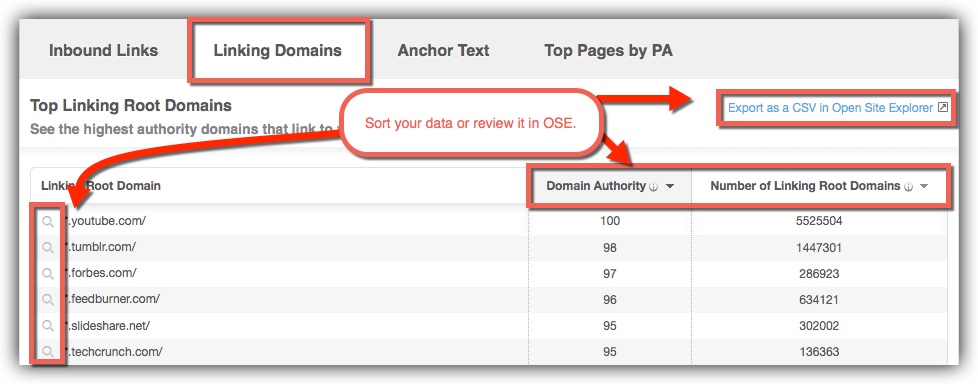Click the info icon next to Domain Authority
The height and width of the screenshot is (384, 978).
(x=654, y=186)
